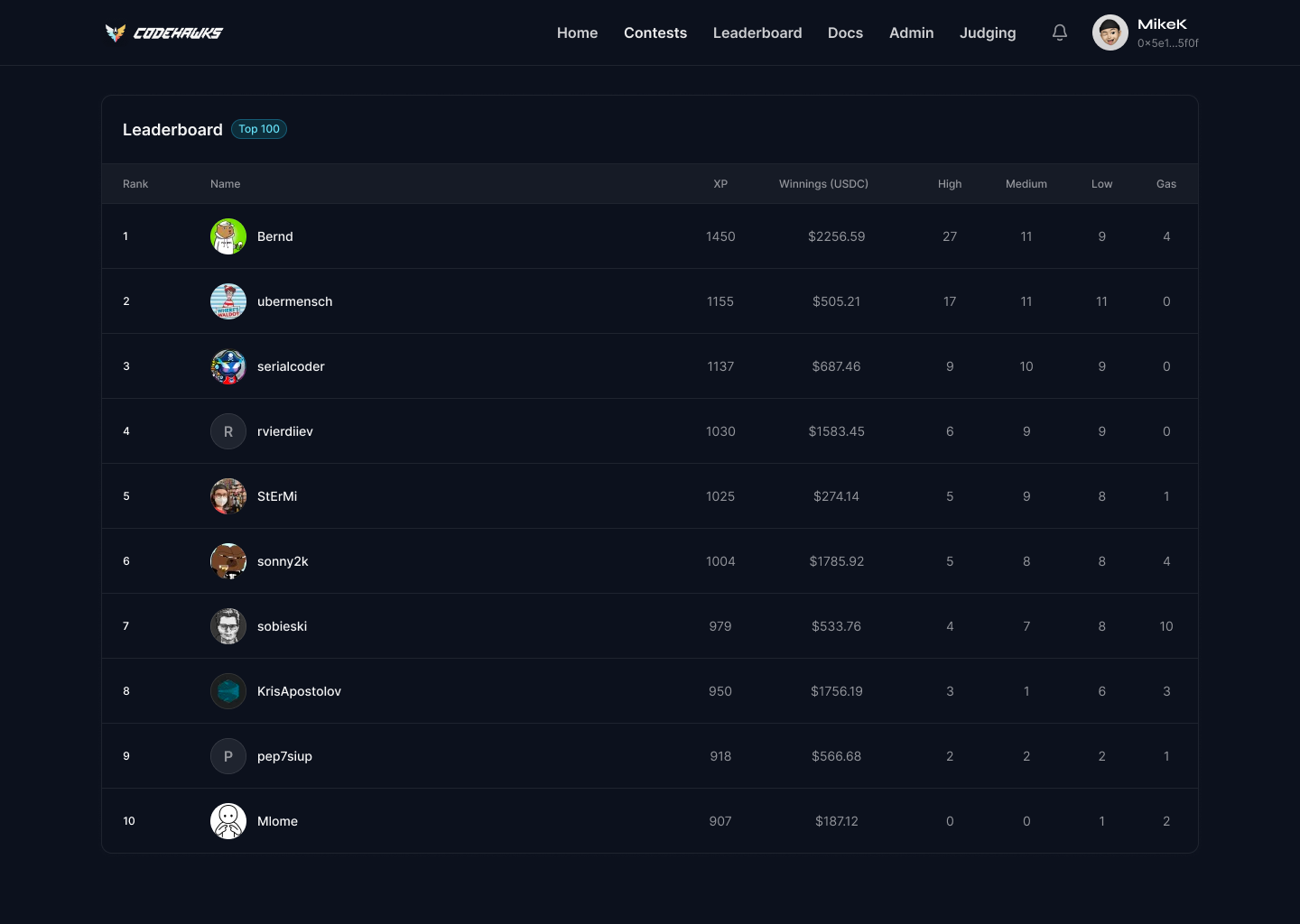The image size is (1300, 924).
Task: Open sobieski's profile name
Action: (x=282, y=626)
